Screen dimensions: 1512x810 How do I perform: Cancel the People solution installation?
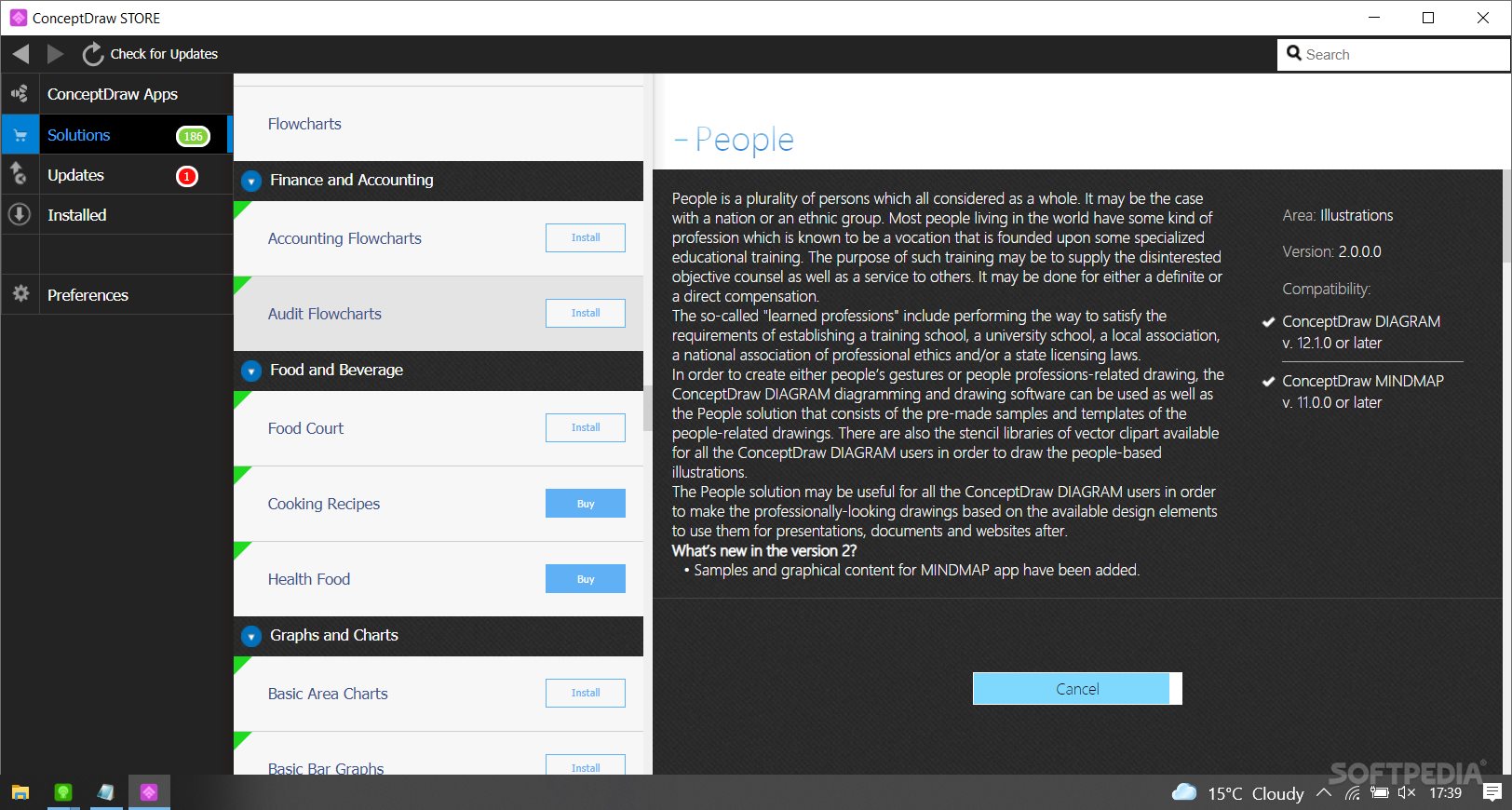tap(1077, 689)
